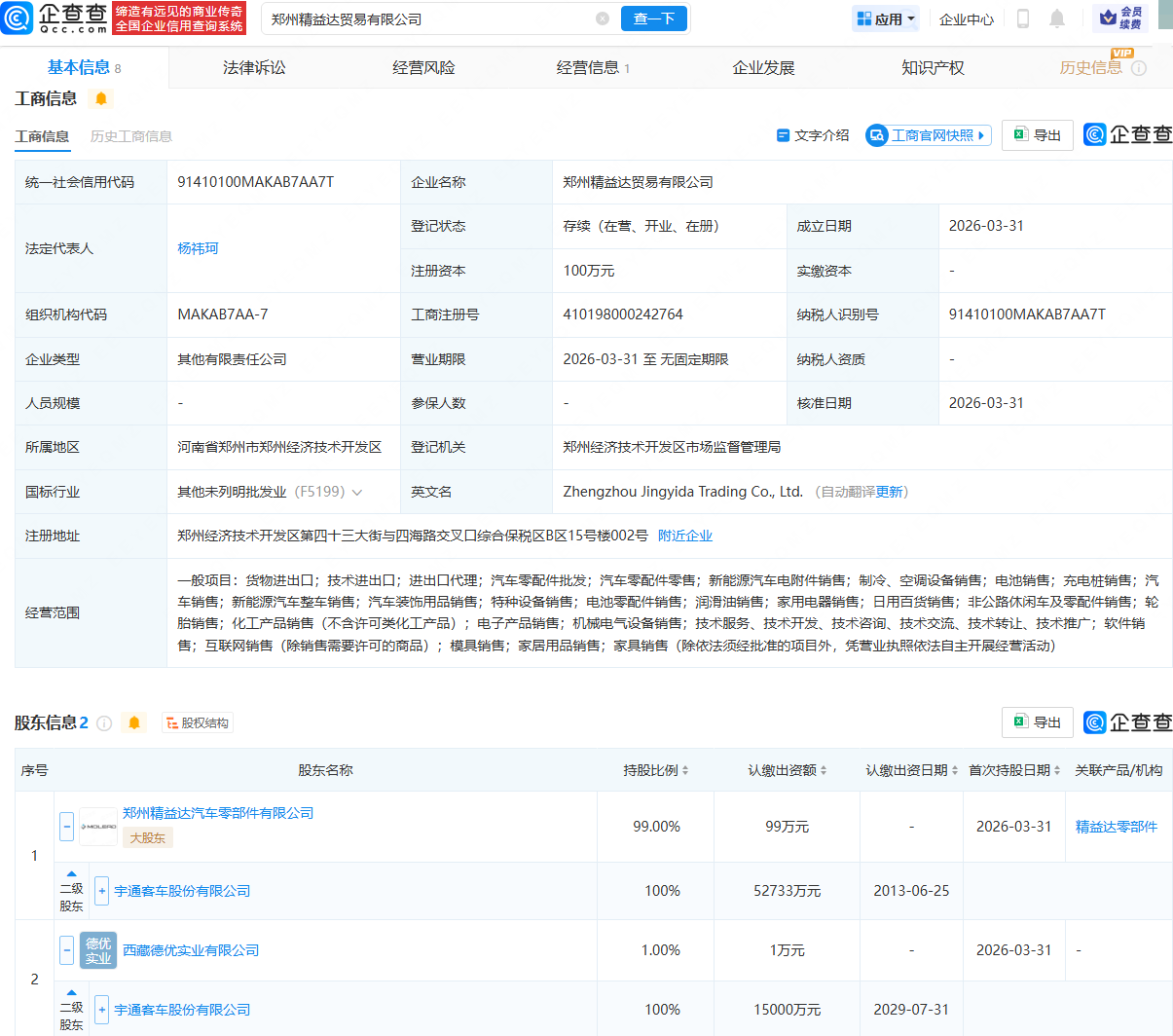Open notifications via the bell icon in header
The height and width of the screenshot is (1036, 1173).
click(x=1057, y=18)
